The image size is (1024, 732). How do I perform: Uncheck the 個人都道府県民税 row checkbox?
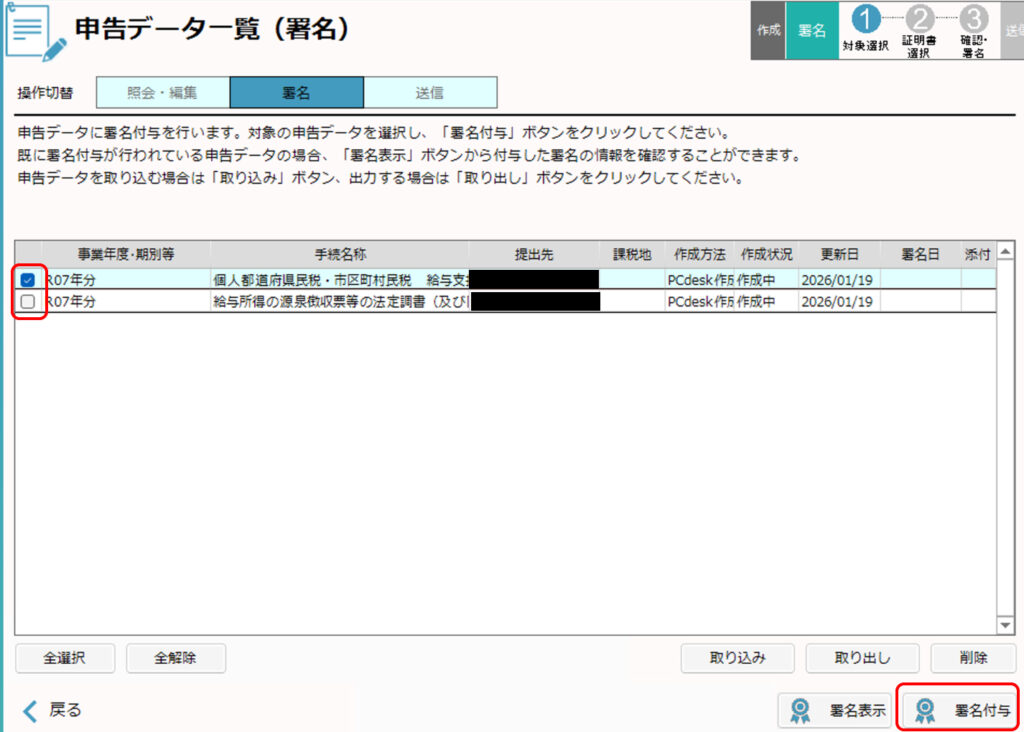click(x=28, y=280)
